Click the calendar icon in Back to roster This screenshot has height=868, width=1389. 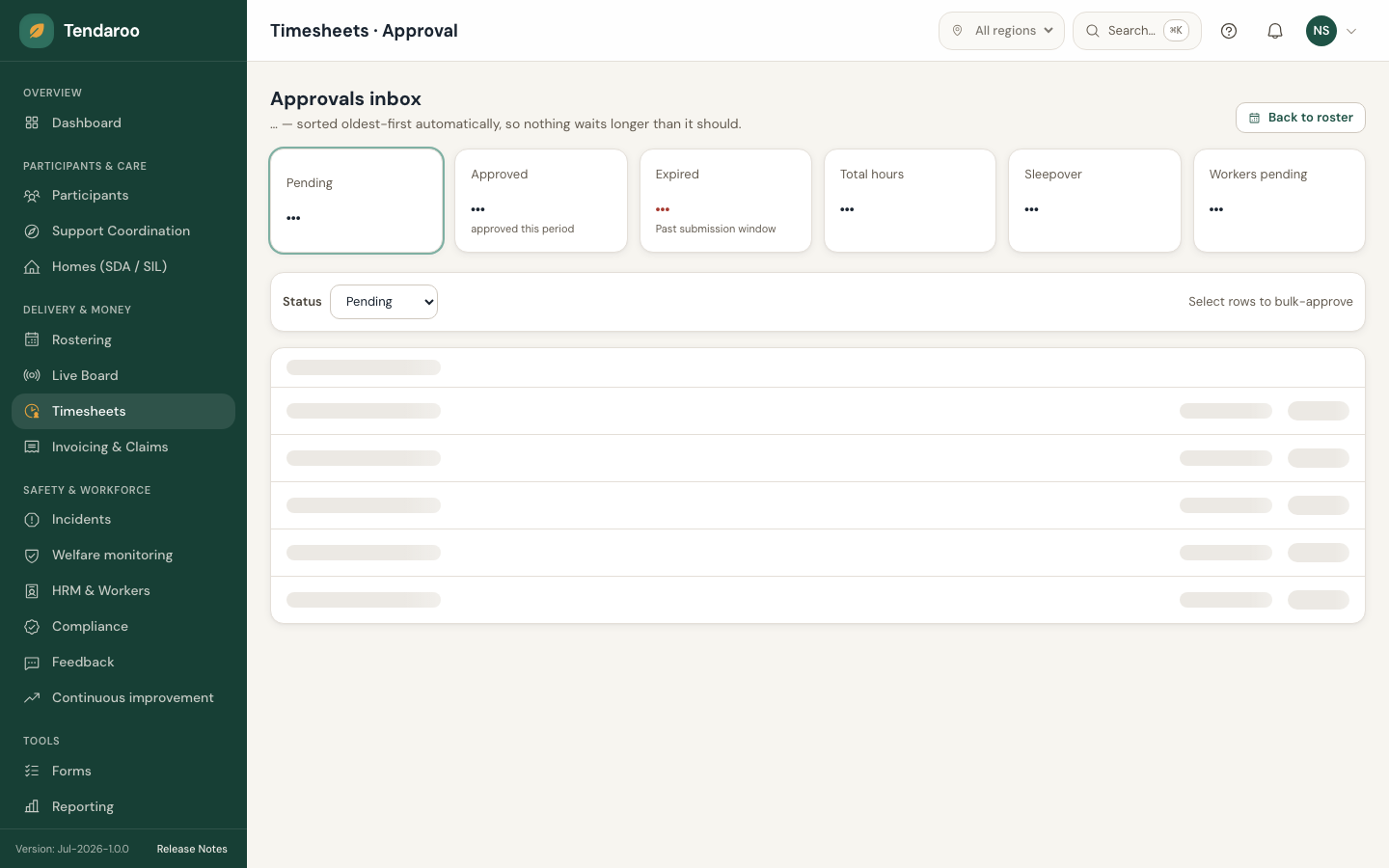coord(1255,118)
